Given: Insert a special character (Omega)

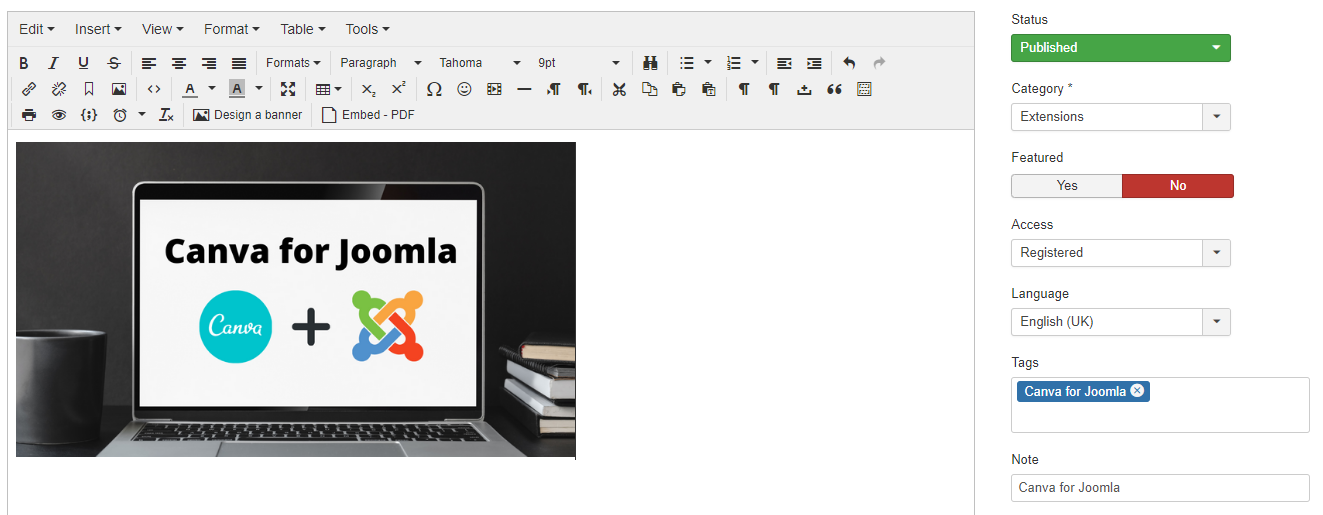Looking at the screenshot, I should (434, 89).
